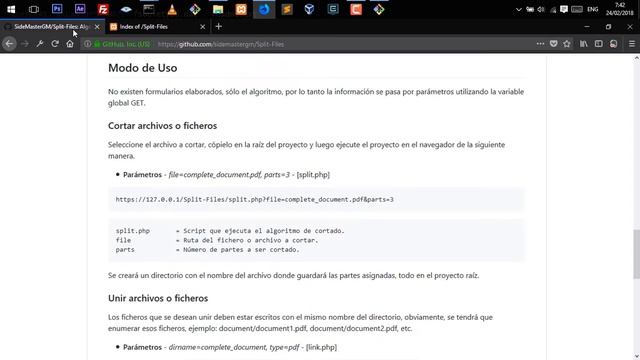This screenshot has height=360, width=640.
Task: Go to the Firefox home page
Action: click(x=70, y=44)
